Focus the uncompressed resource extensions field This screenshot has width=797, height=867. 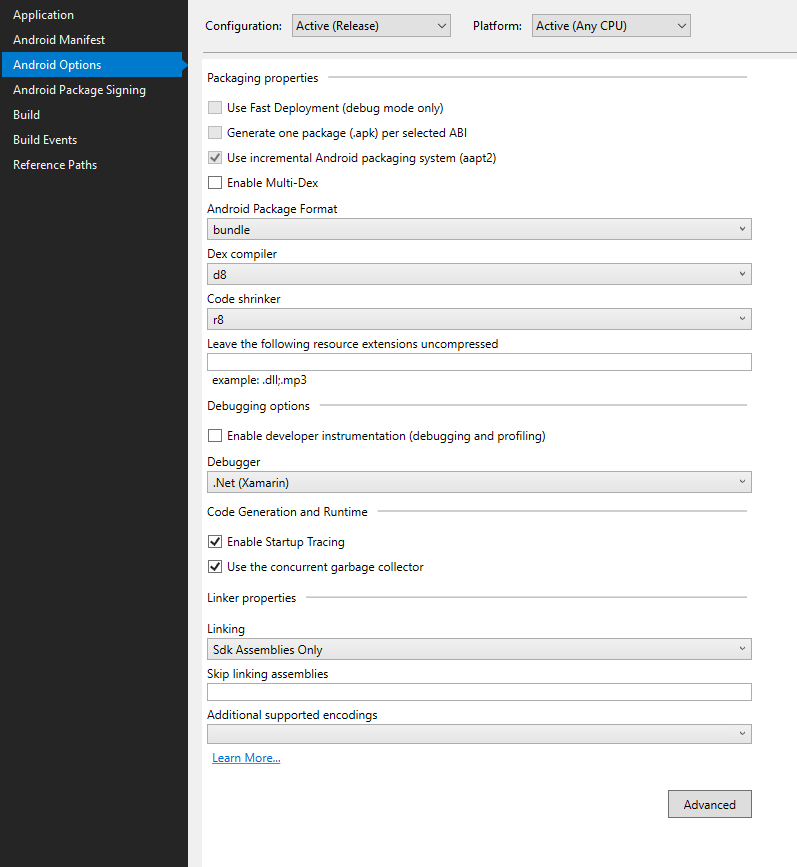(x=479, y=362)
